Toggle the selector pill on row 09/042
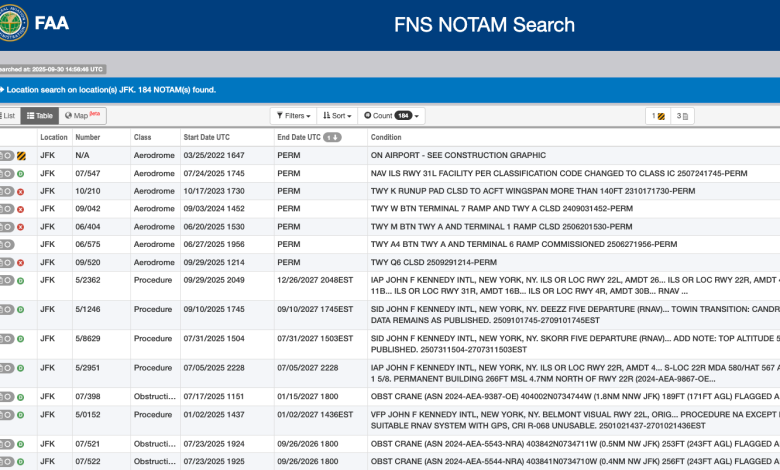780x470 pixels. pyautogui.click(x=7, y=209)
